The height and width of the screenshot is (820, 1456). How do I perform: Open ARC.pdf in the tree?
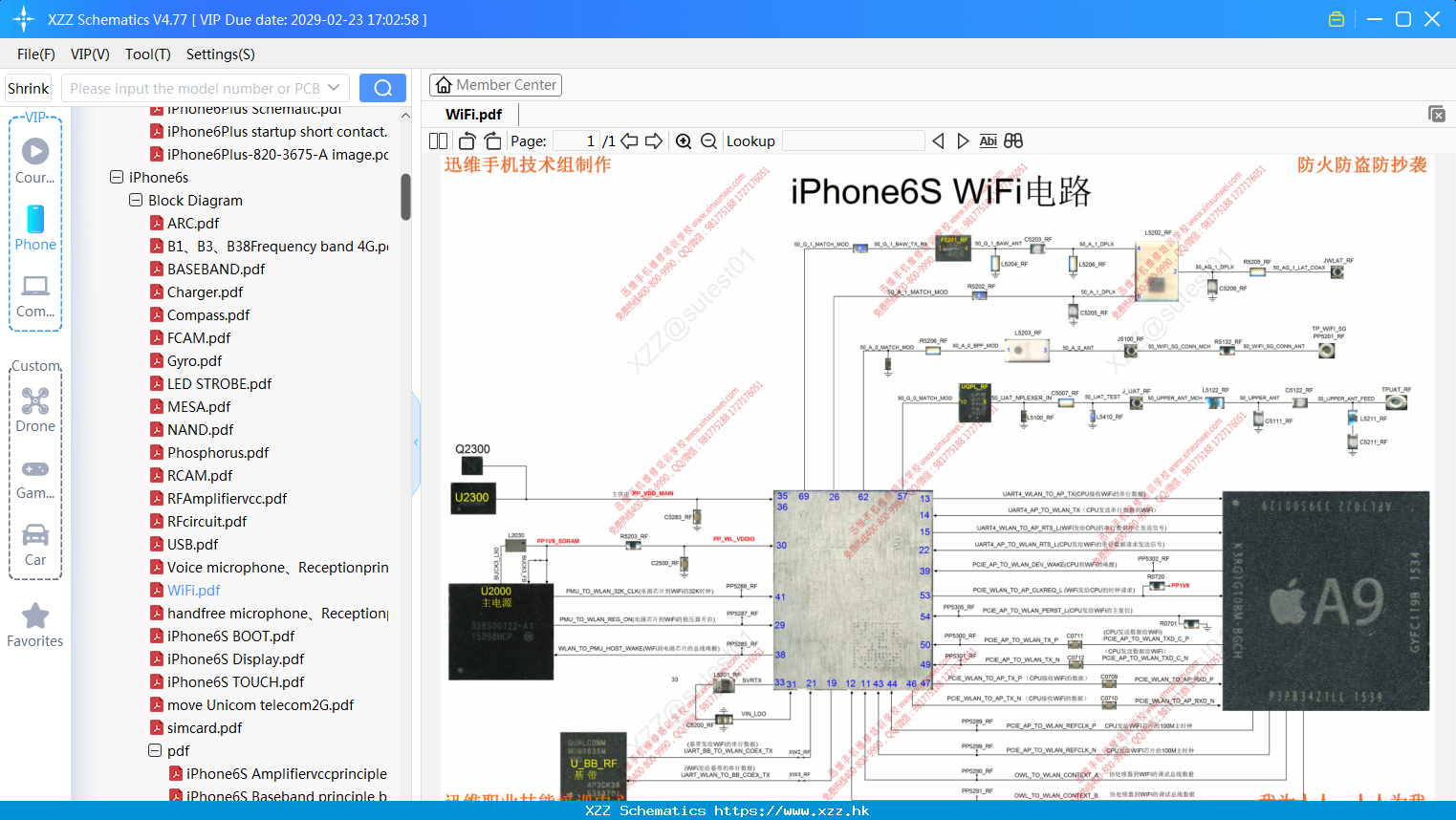(x=193, y=223)
